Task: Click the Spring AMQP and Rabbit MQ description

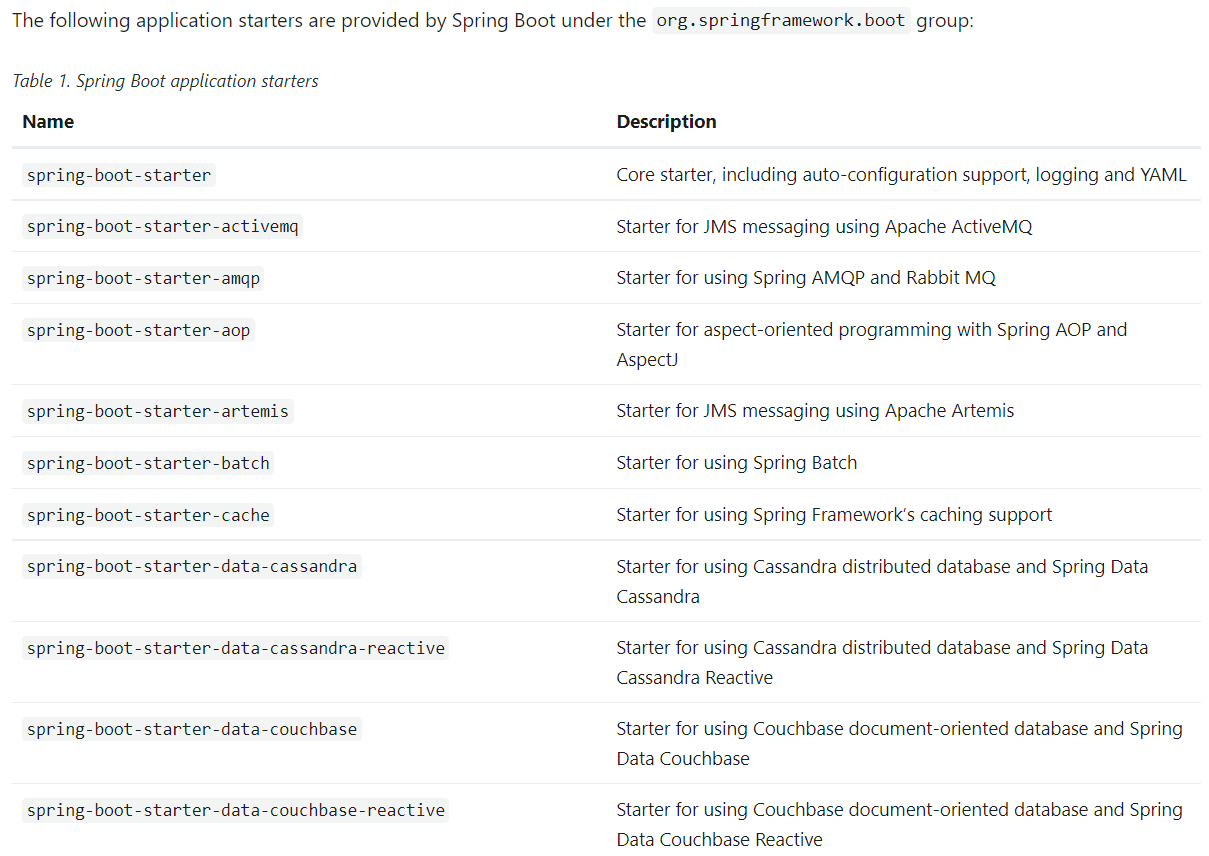Action: tap(806, 278)
